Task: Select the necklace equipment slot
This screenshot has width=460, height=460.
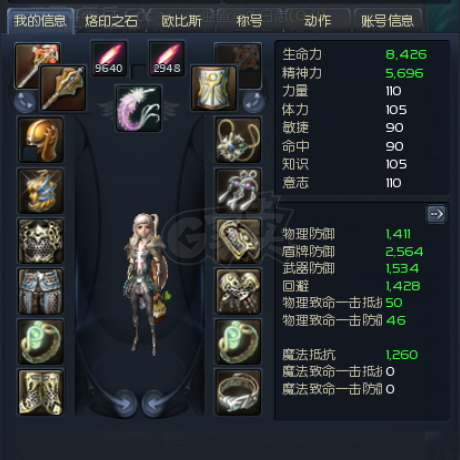Action: (x=238, y=140)
